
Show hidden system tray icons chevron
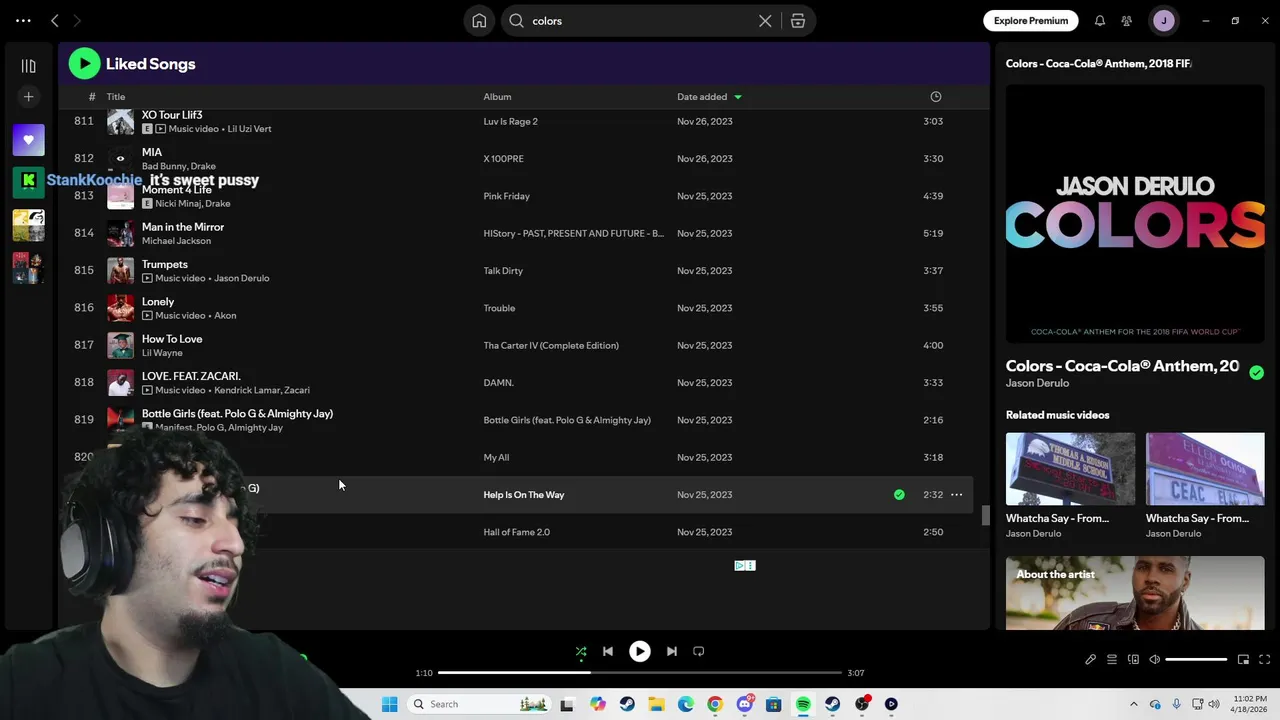click(x=1133, y=704)
